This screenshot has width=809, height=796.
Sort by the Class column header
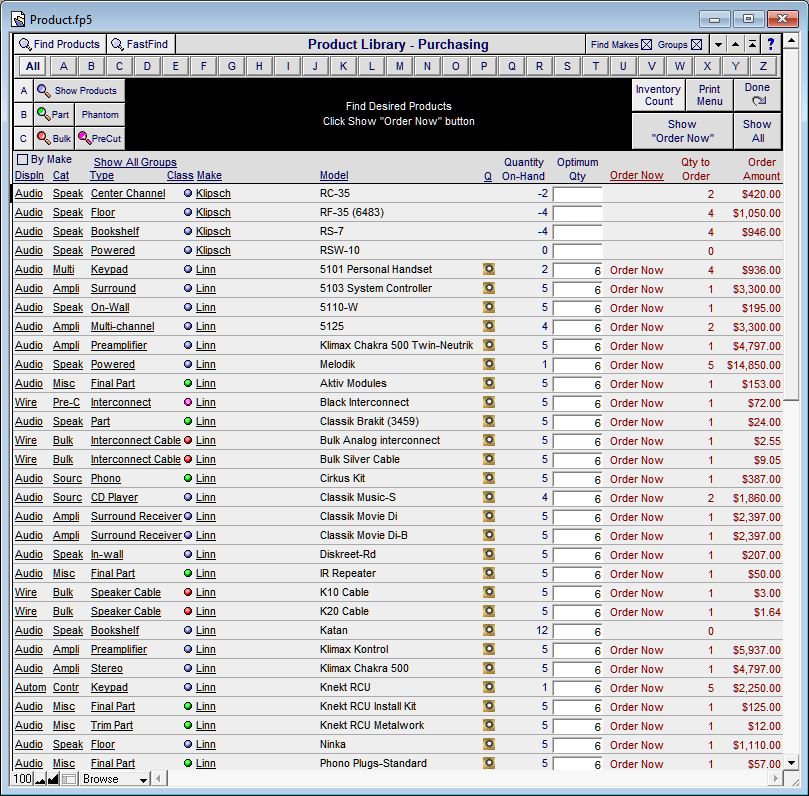pyautogui.click(x=180, y=175)
